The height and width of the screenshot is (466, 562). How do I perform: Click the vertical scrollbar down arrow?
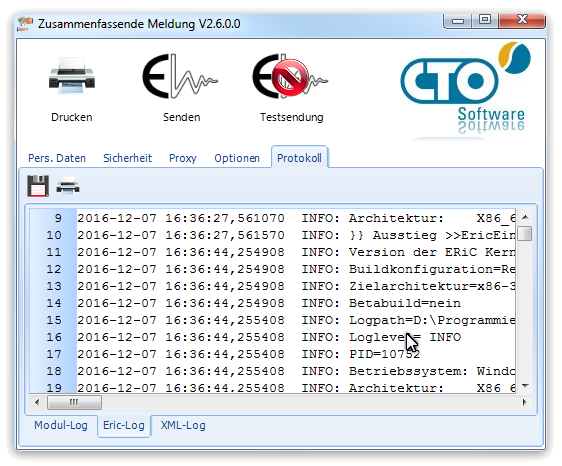pyautogui.click(x=525, y=386)
